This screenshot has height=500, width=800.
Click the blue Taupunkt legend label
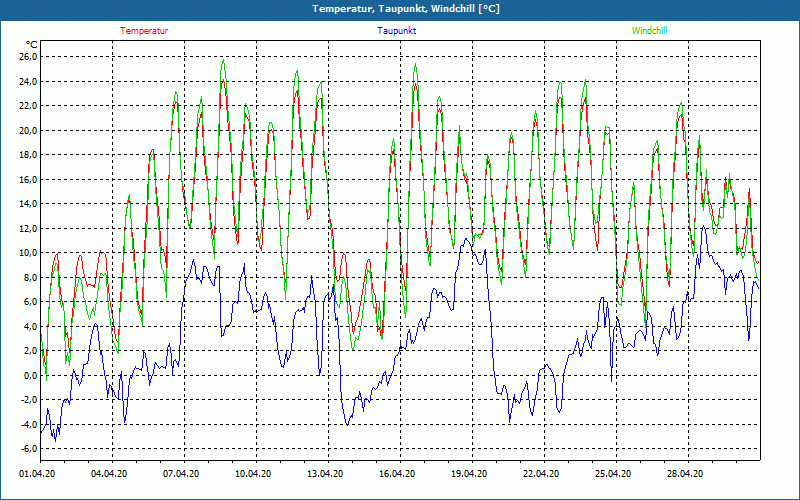coord(396,31)
